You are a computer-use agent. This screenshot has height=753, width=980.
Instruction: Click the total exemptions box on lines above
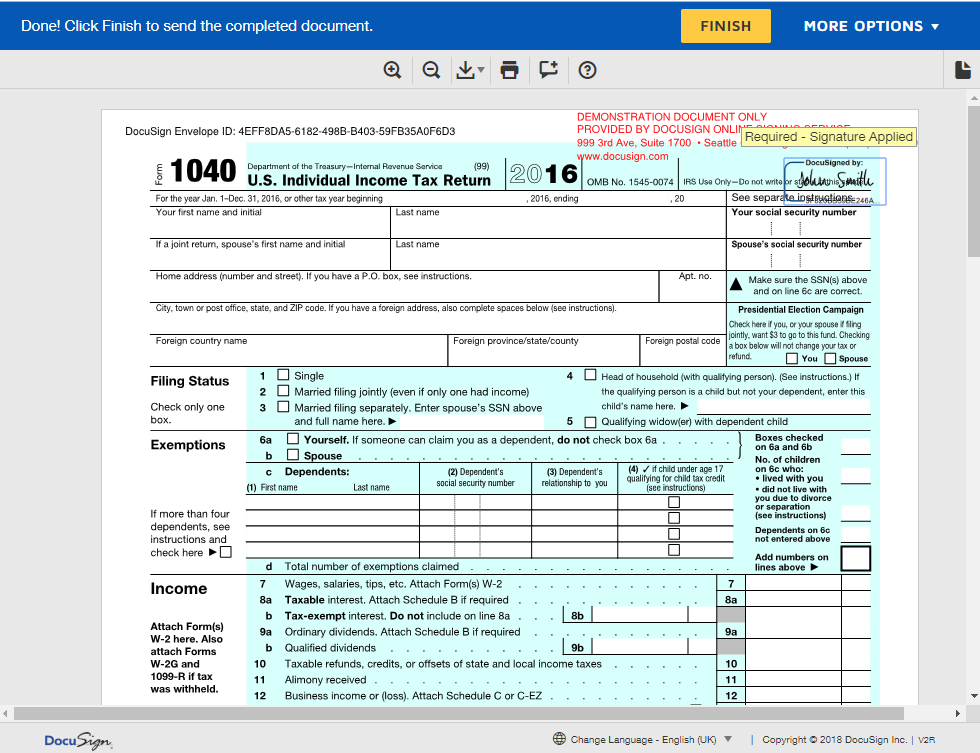click(x=856, y=559)
